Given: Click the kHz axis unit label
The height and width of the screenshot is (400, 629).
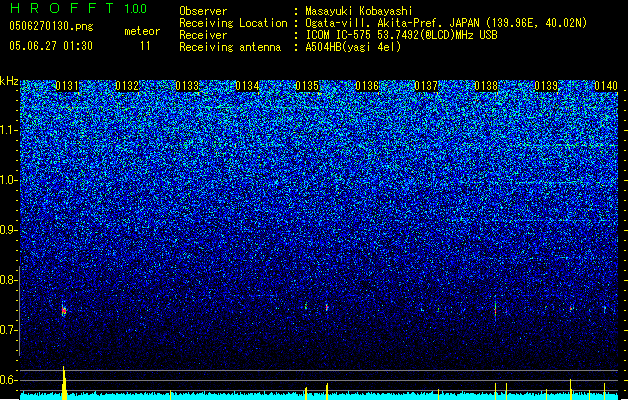Looking at the screenshot, I should pyautogui.click(x=9, y=81).
